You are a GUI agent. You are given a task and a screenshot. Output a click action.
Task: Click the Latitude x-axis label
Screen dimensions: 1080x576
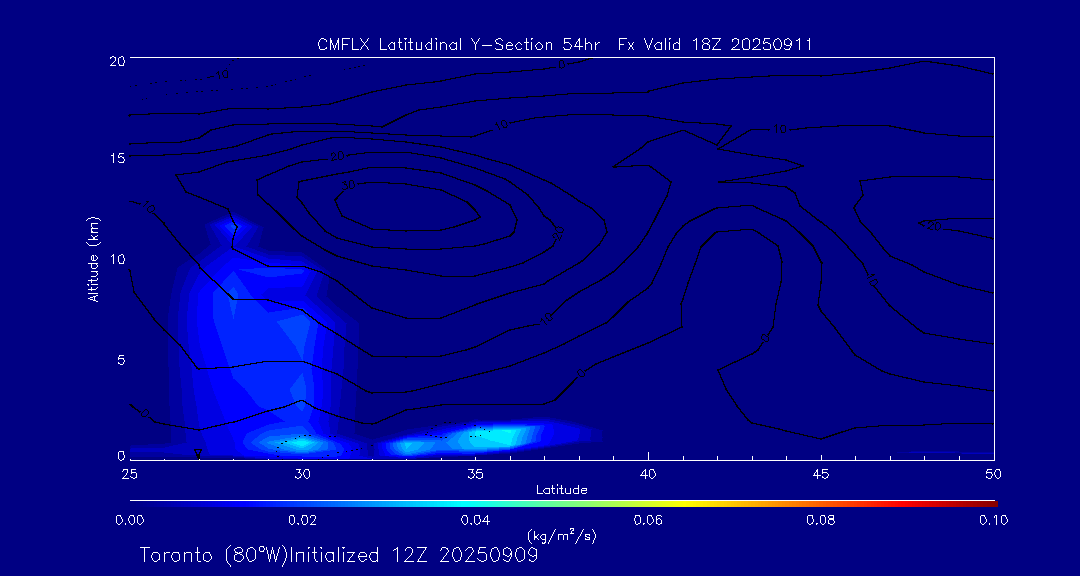point(559,489)
